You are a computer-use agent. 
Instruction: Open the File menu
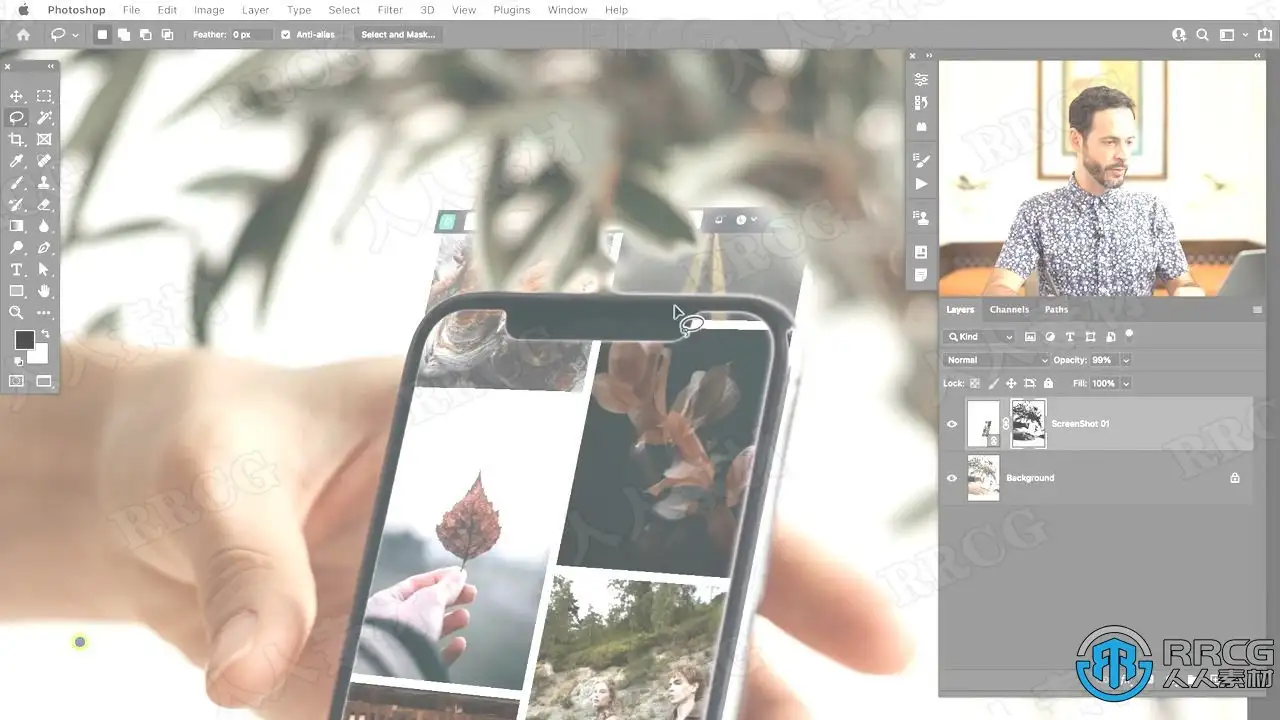[x=131, y=10]
